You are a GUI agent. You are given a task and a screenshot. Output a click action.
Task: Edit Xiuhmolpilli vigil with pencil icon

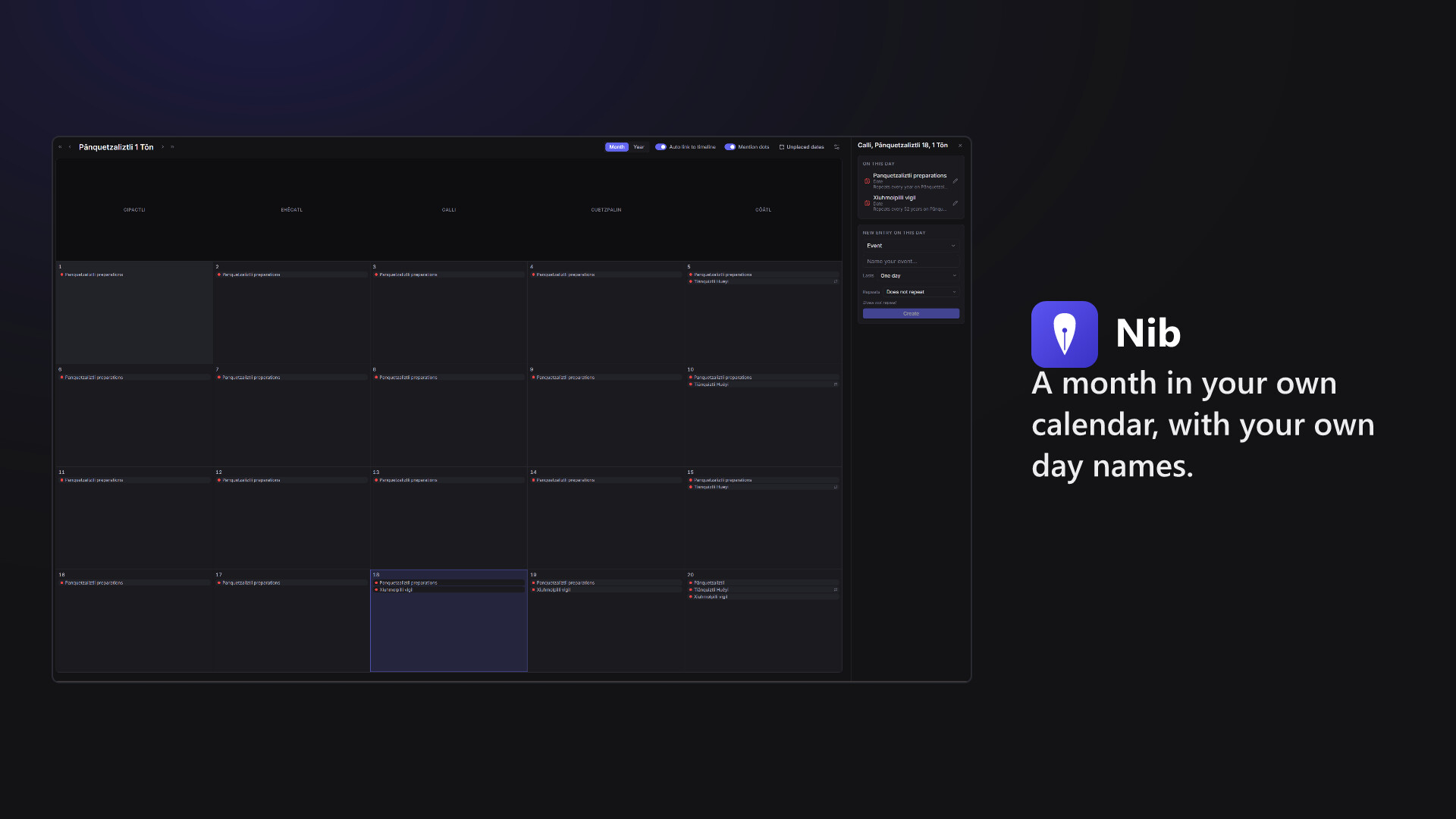tap(955, 203)
